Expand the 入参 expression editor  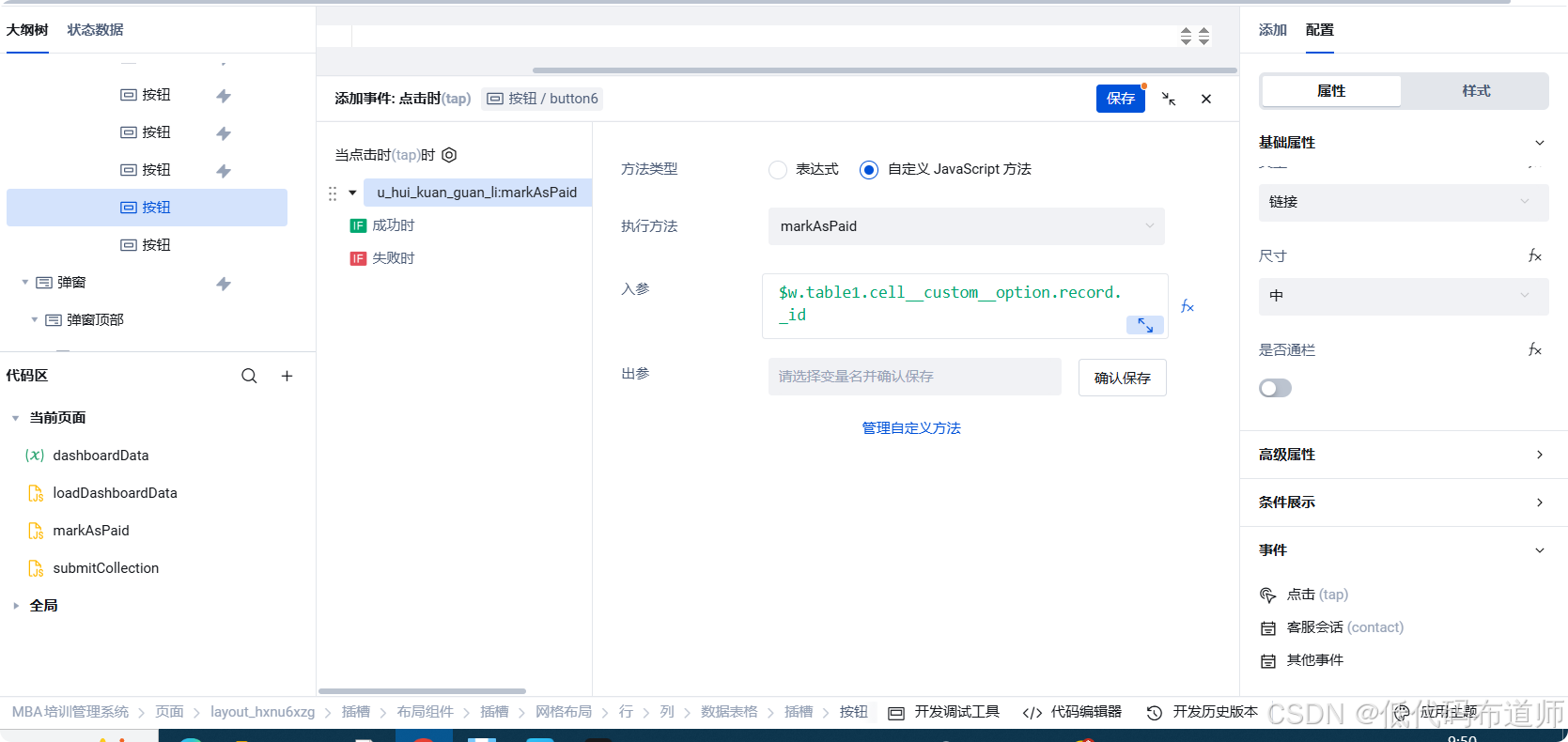pyautogui.click(x=1145, y=325)
